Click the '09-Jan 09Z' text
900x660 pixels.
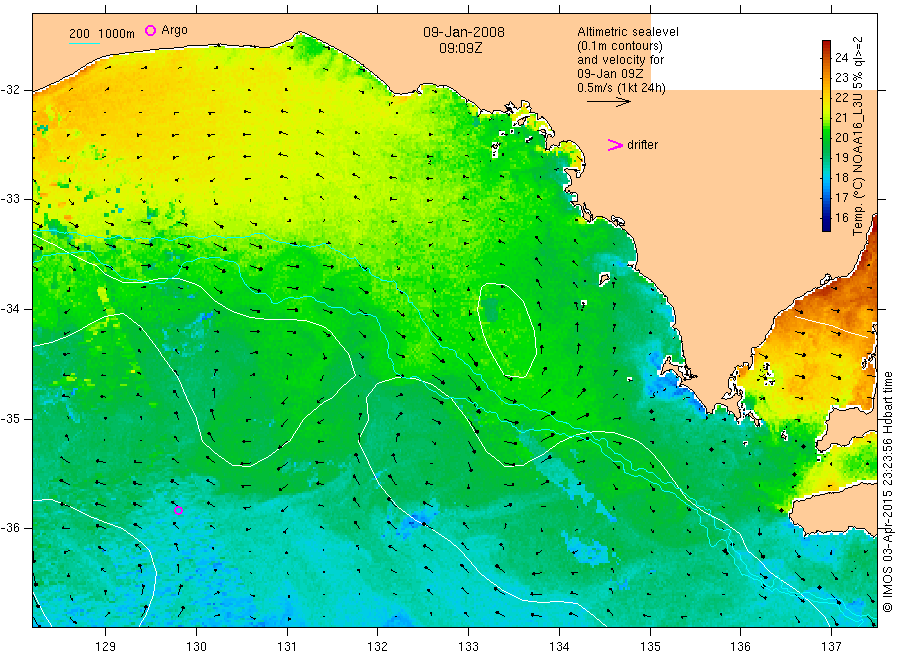[x=610, y=73]
